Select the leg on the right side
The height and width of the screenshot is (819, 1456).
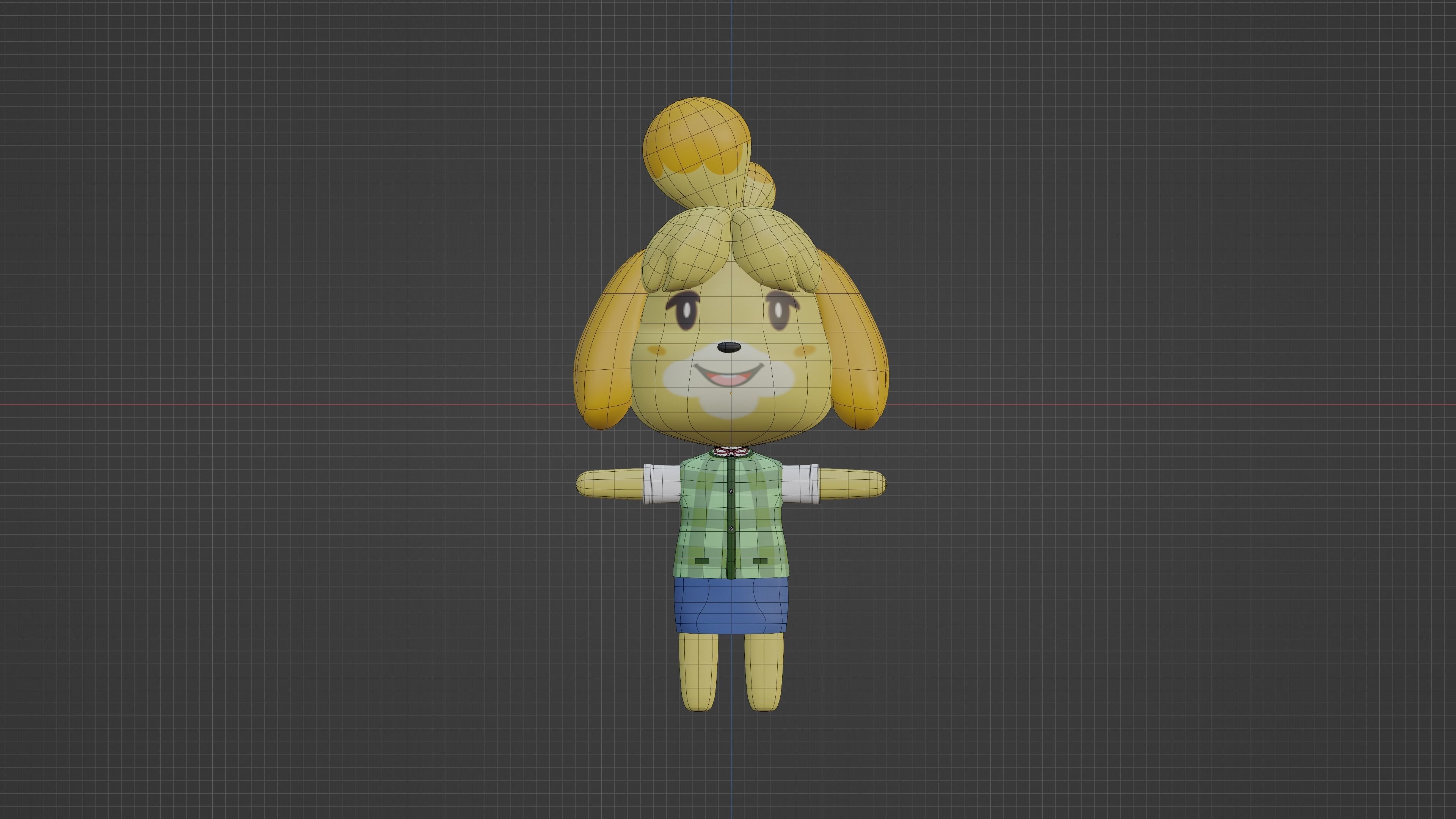pyautogui.click(x=764, y=672)
